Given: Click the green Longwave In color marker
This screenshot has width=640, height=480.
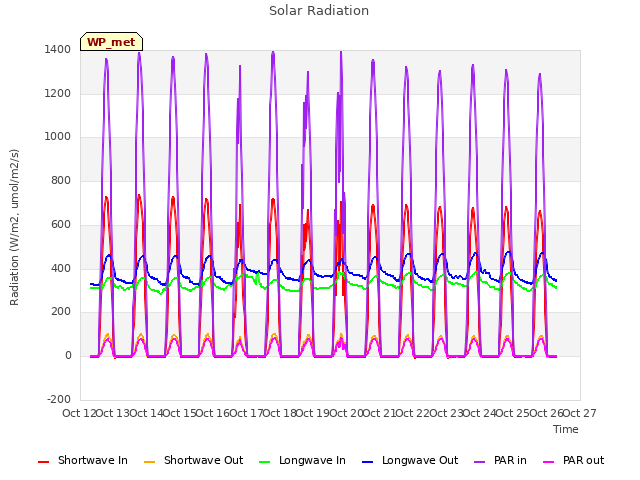Looking at the screenshot, I should point(264,462).
